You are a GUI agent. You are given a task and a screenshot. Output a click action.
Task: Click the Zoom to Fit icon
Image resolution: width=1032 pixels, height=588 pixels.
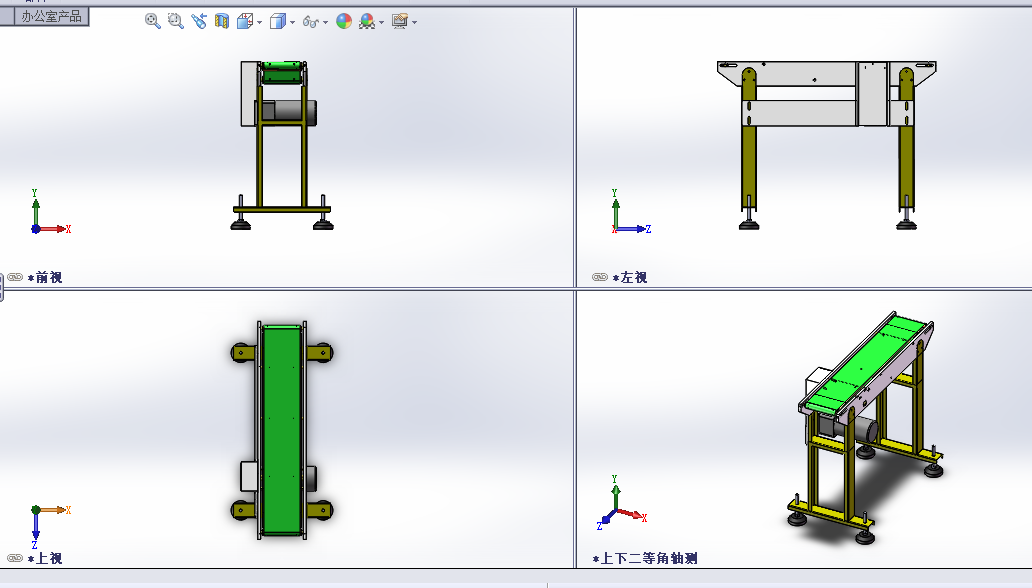153,21
